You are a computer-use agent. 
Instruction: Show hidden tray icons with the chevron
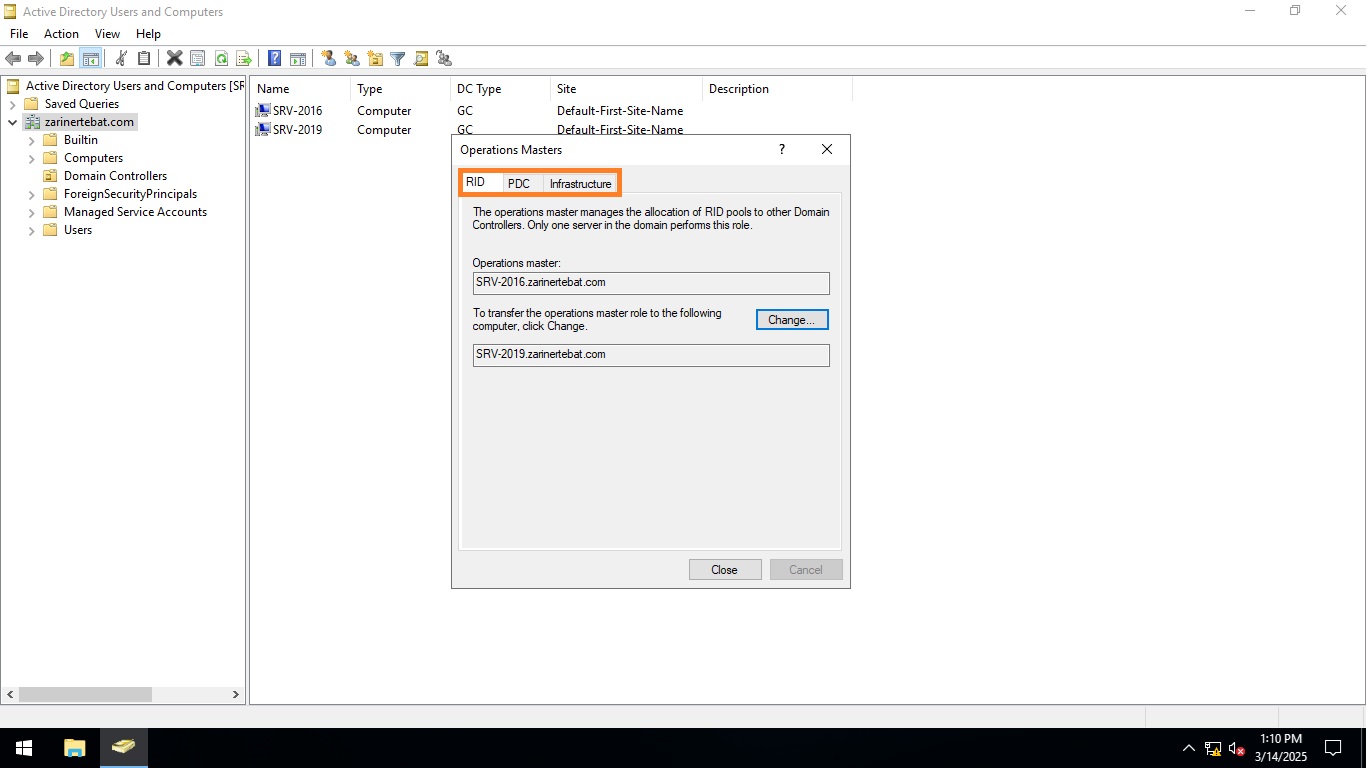click(1189, 748)
